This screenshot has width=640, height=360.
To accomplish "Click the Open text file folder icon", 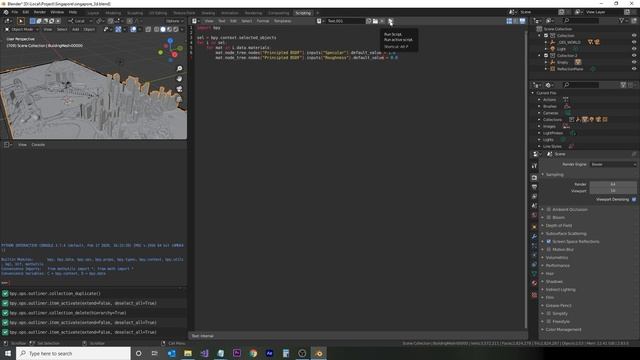I will pyautogui.click(x=375, y=21).
